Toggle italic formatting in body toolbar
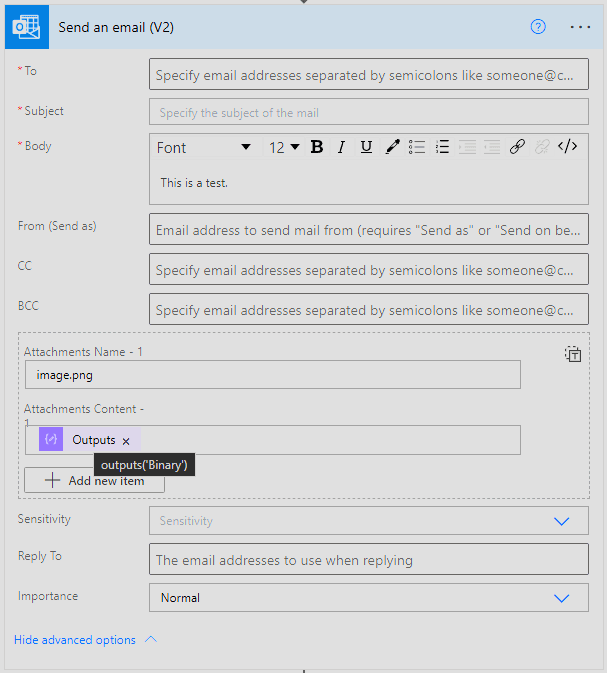 coord(341,147)
